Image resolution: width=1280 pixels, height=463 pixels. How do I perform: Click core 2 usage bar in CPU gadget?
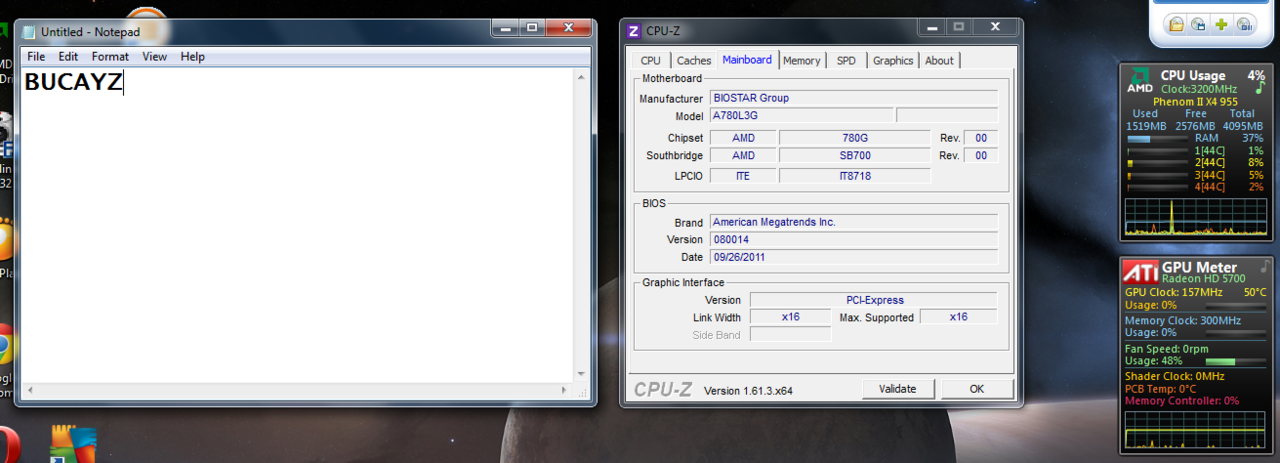point(1157,162)
